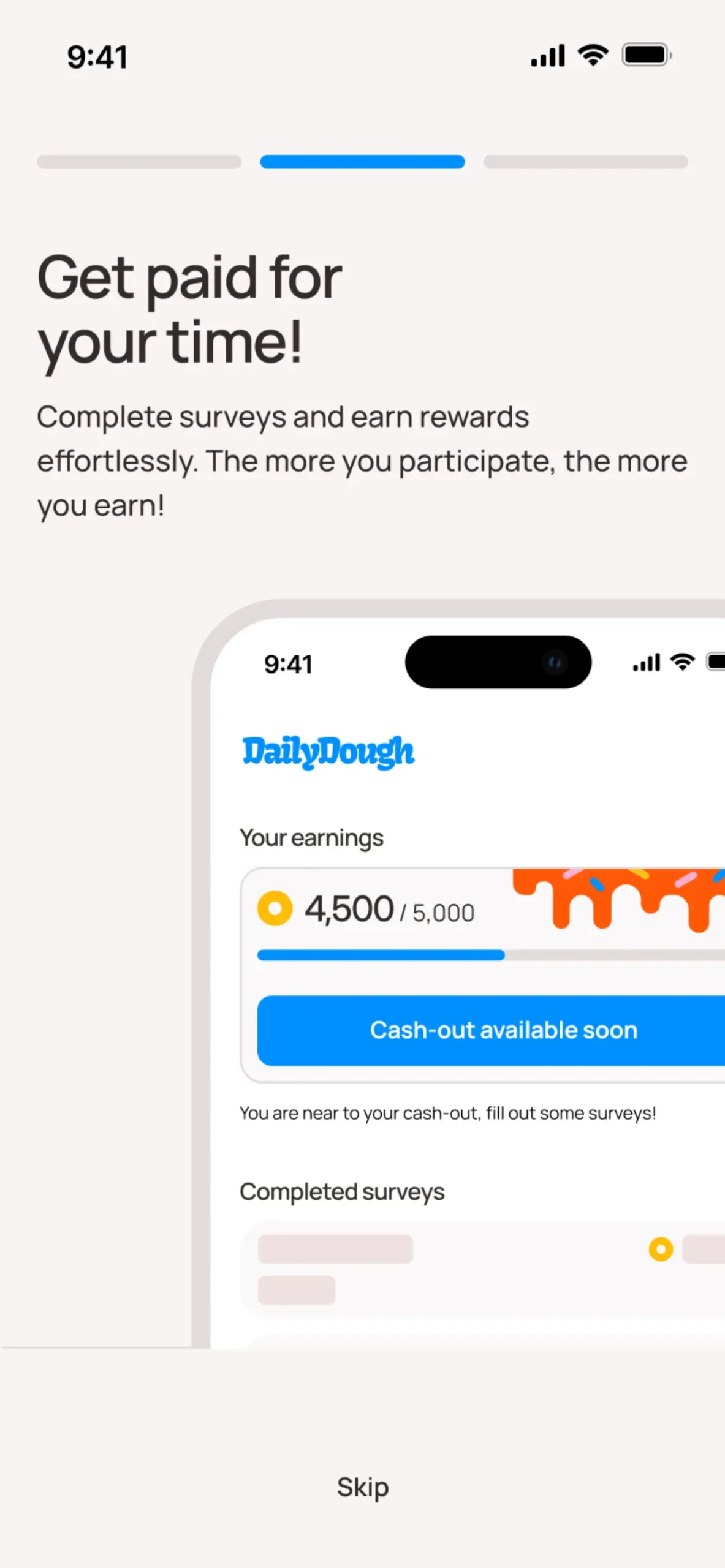
Task: Select the active blue progress segment
Action: click(362, 162)
